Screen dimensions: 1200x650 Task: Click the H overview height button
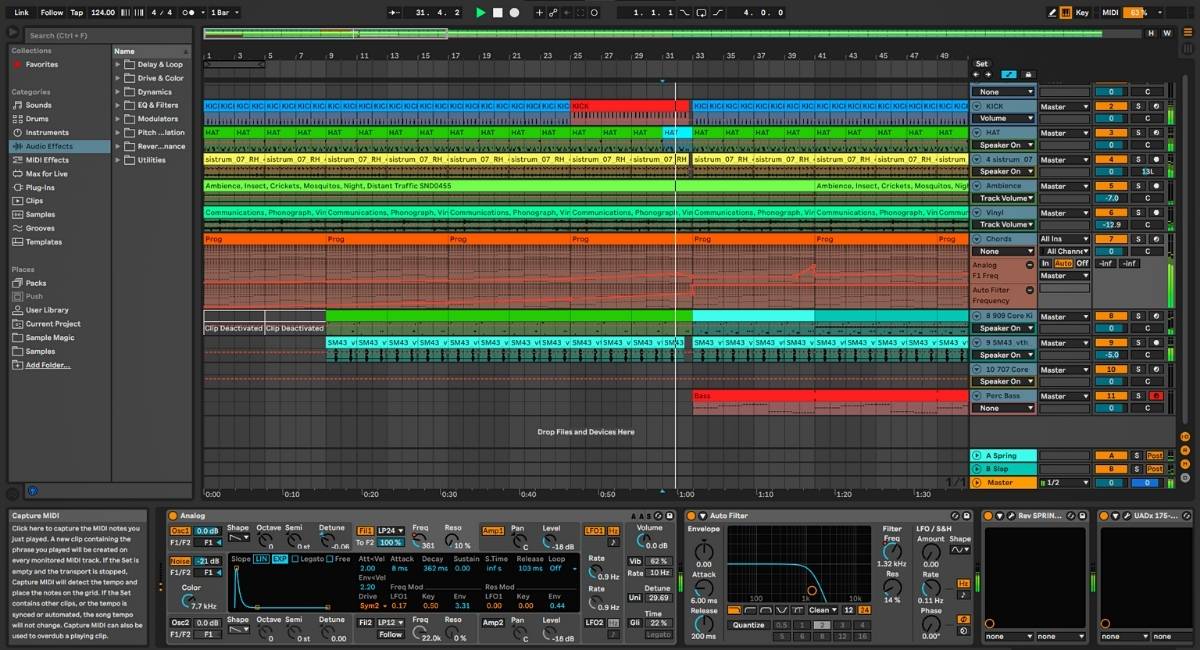tap(1152, 33)
